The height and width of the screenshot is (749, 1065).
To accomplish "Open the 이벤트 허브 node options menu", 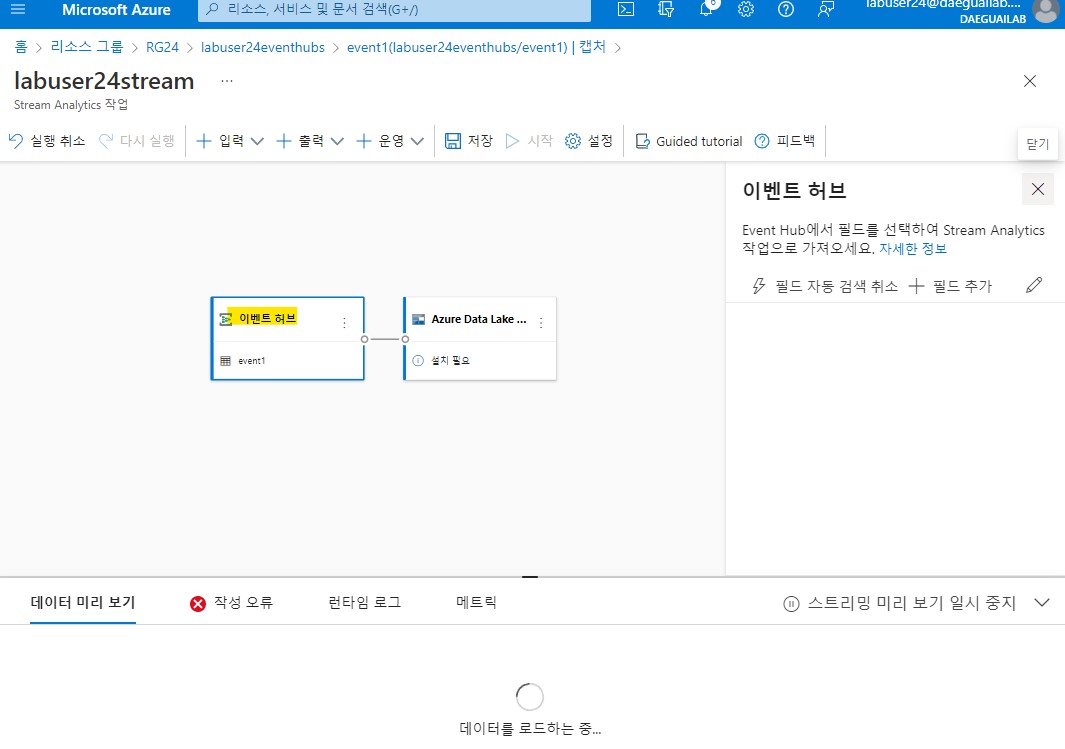I will pyautogui.click(x=344, y=323).
